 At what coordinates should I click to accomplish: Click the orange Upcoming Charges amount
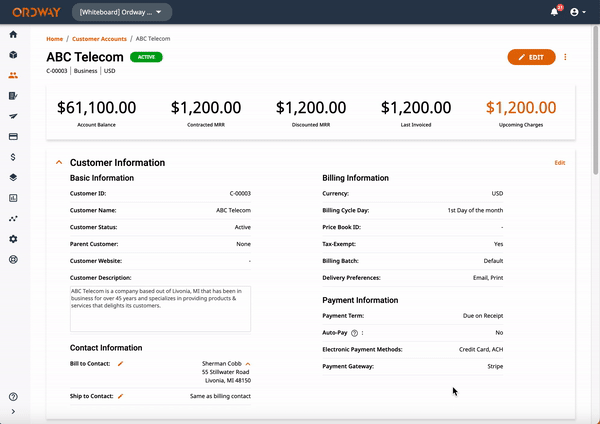521,108
